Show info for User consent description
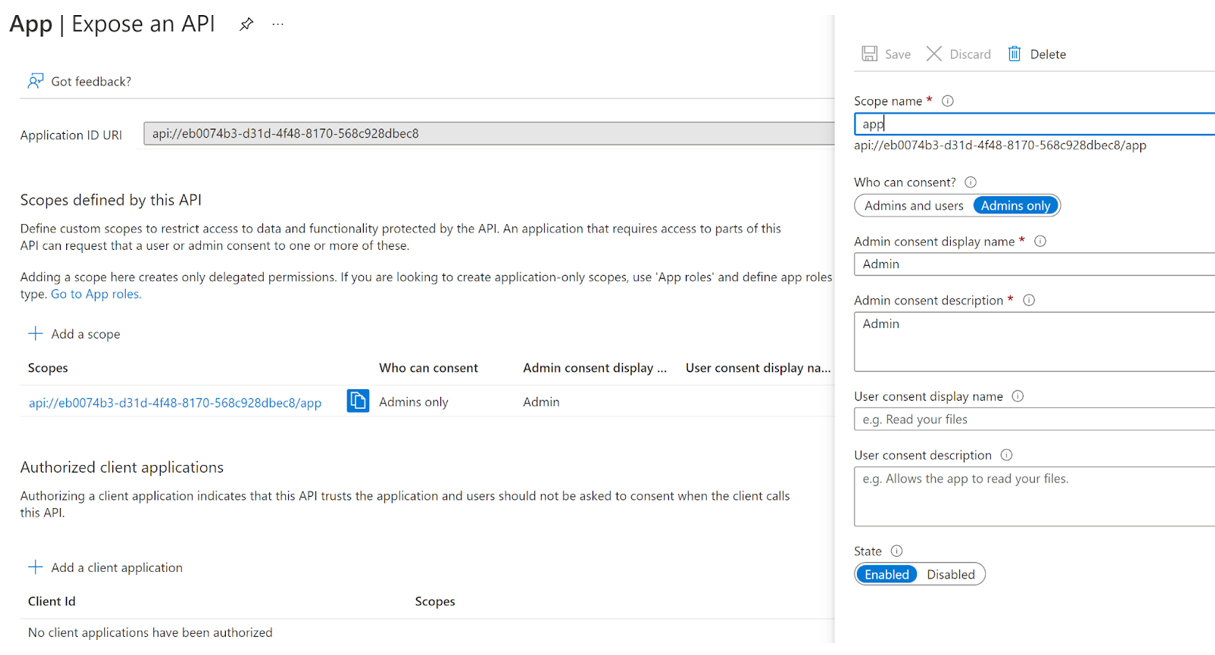The height and width of the screenshot is (655, 1215). tap(1006, 455)
